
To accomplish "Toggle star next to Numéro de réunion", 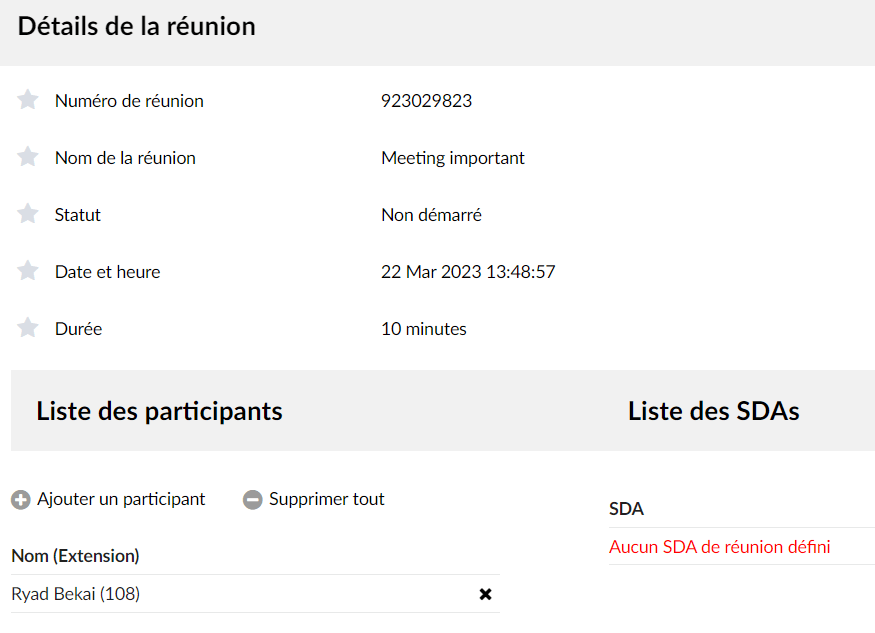I will [x=27, y=100].
